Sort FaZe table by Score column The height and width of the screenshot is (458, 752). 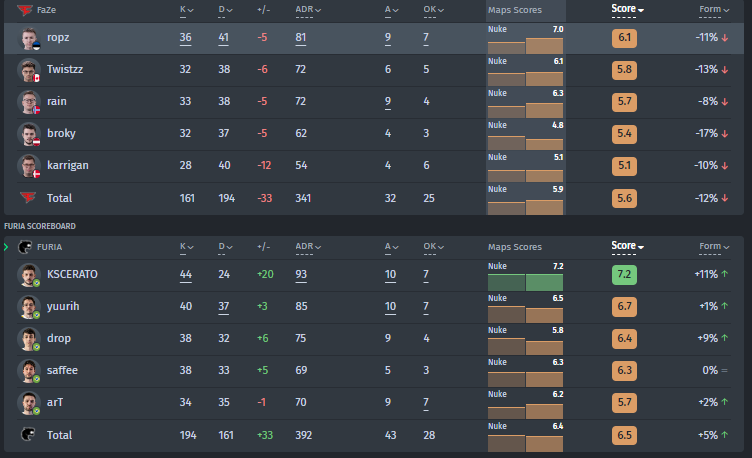(627, 9)
